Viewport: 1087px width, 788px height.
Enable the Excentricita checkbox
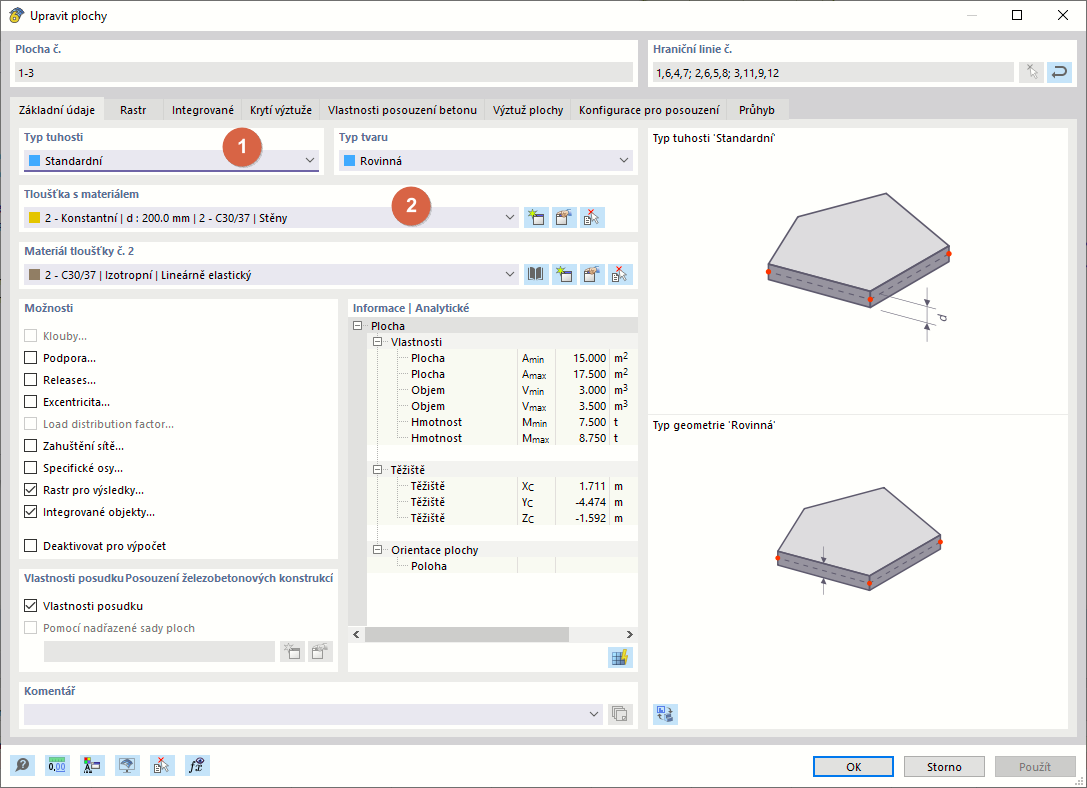[x=31, y=402]
